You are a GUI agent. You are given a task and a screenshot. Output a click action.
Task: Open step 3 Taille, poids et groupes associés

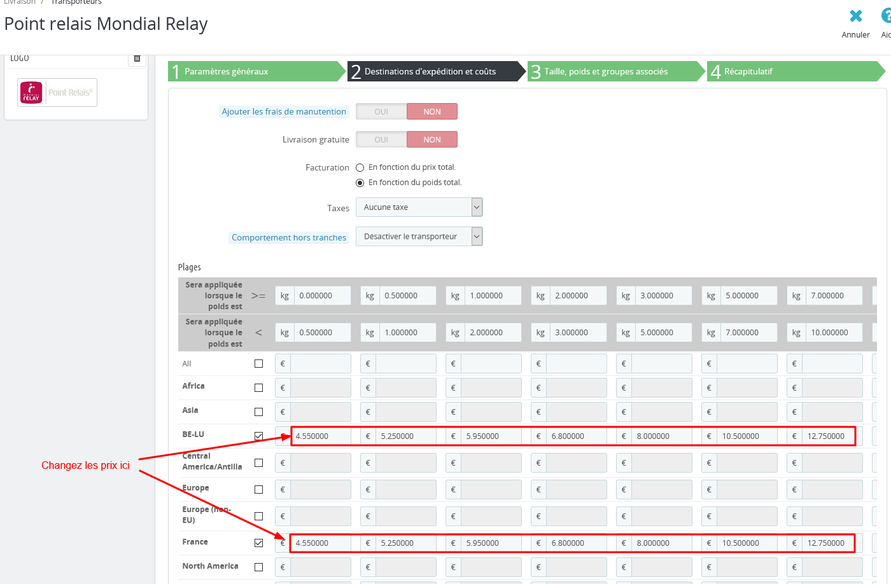point(616,72)
